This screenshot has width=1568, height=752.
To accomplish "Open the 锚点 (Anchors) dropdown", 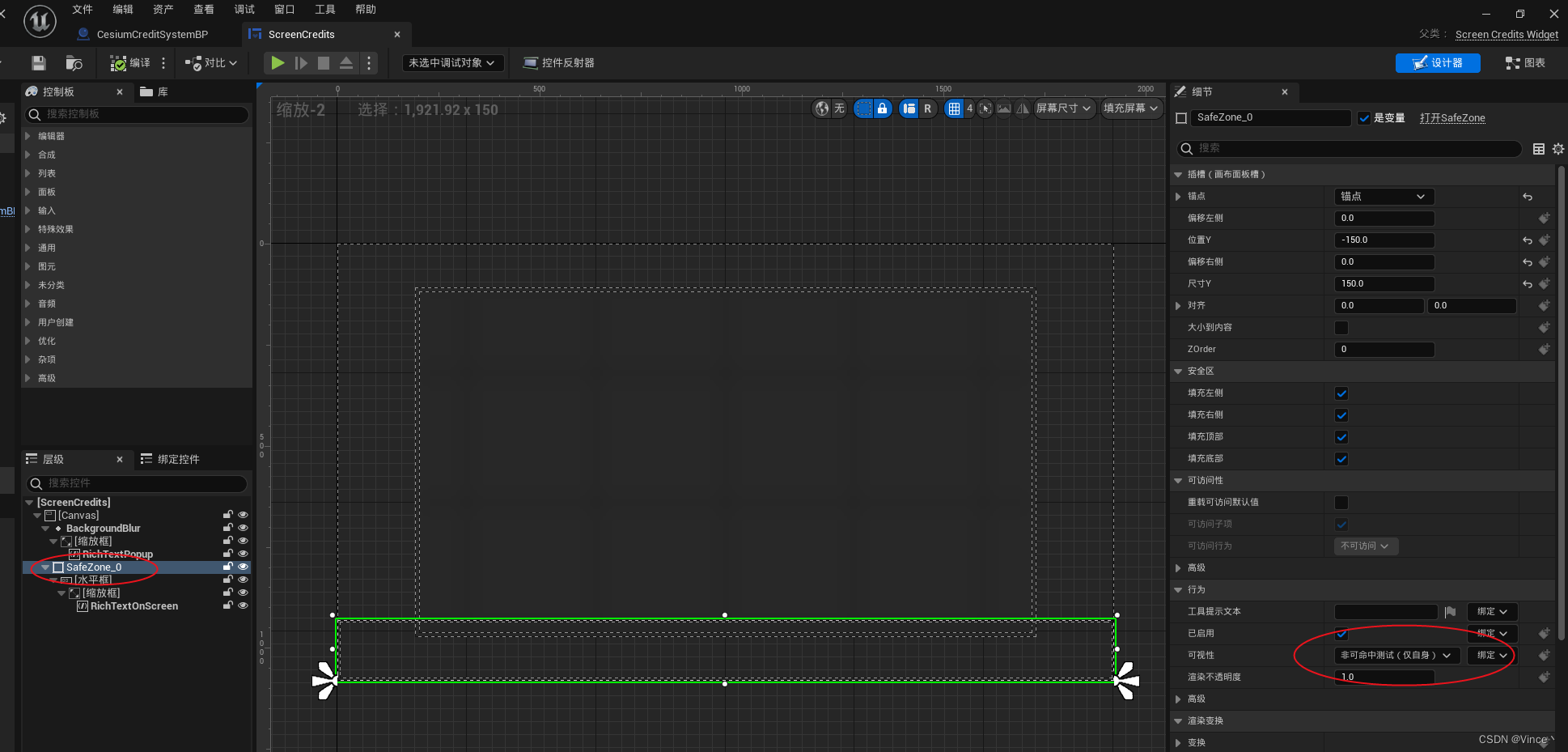I will pos(1384,196).
